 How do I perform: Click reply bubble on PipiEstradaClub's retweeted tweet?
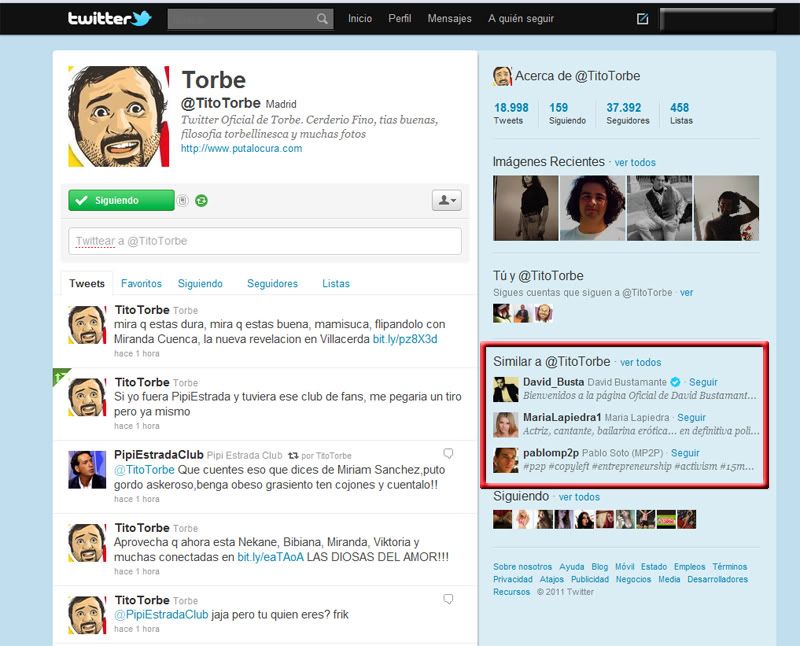coord(448,454)
